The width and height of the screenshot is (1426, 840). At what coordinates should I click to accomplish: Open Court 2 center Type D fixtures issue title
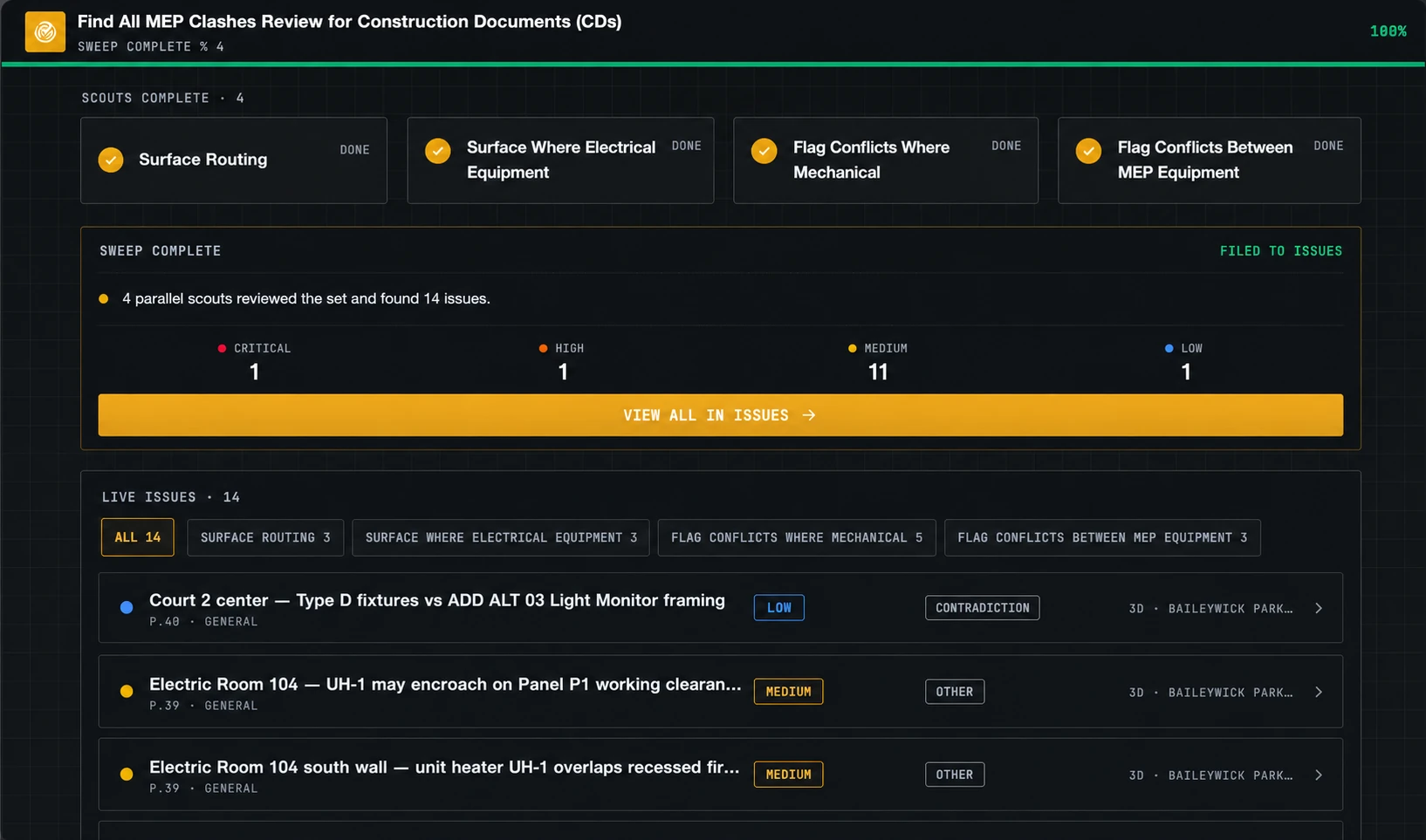click(x=437, y=600)
